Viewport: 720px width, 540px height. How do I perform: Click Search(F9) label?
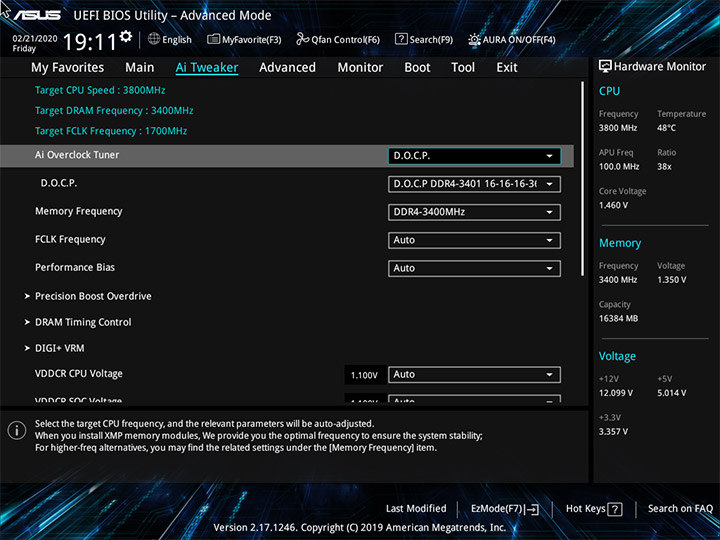(x=431, y=39)
